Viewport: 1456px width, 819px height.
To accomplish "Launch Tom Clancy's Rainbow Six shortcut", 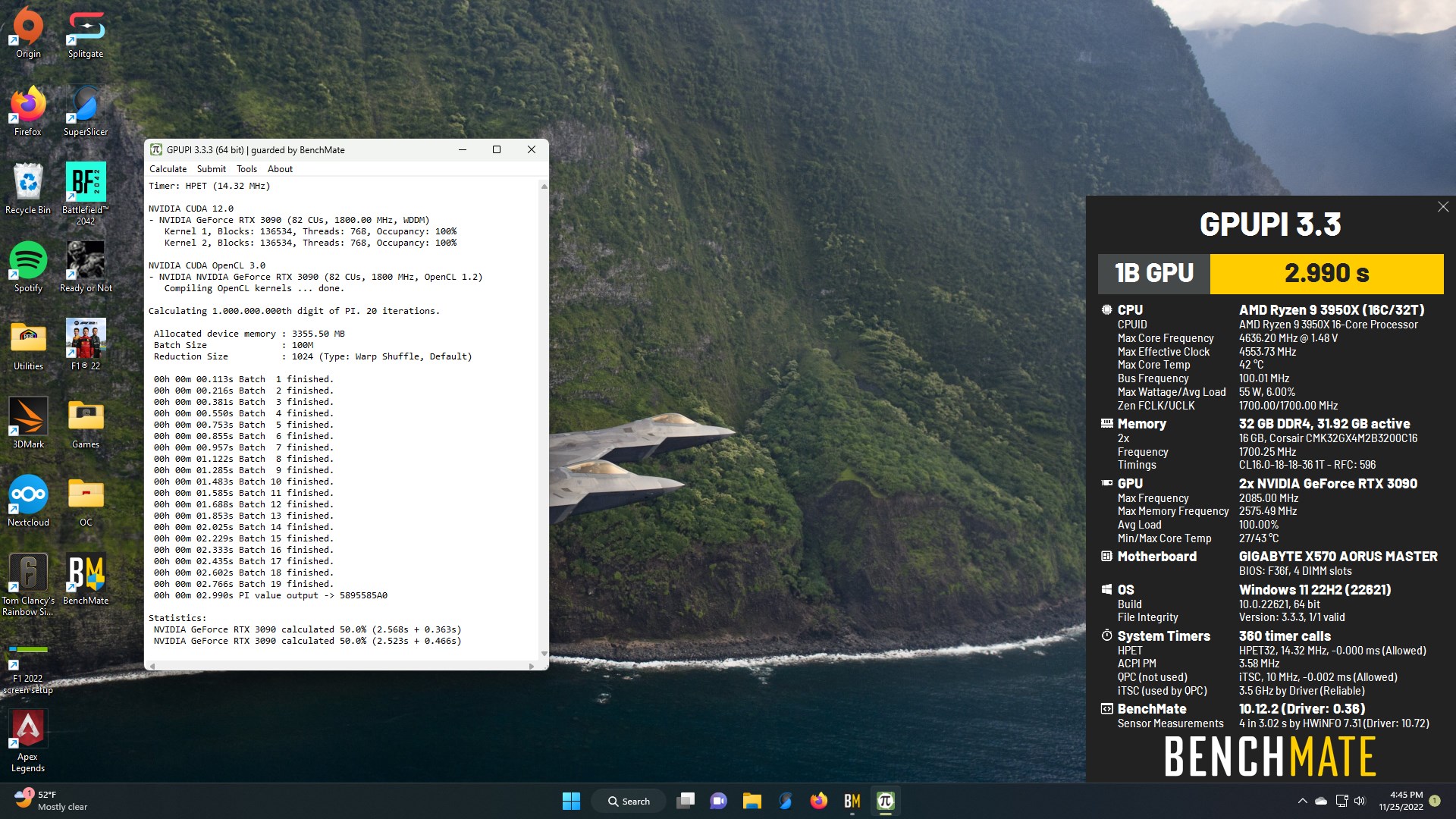I will pyautogui.click(x=28, y=584).
